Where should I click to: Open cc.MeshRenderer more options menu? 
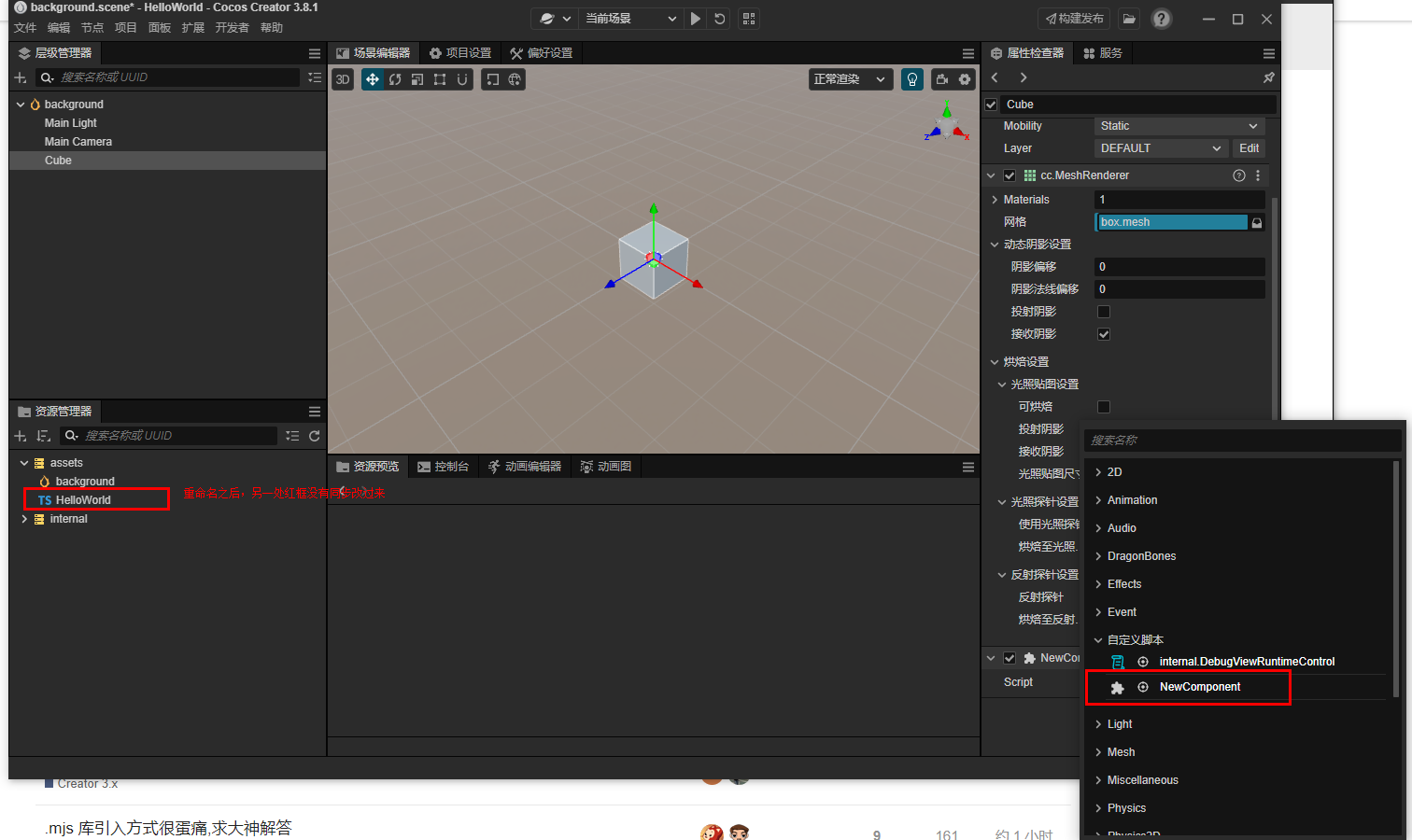(x=1258, y=175)
